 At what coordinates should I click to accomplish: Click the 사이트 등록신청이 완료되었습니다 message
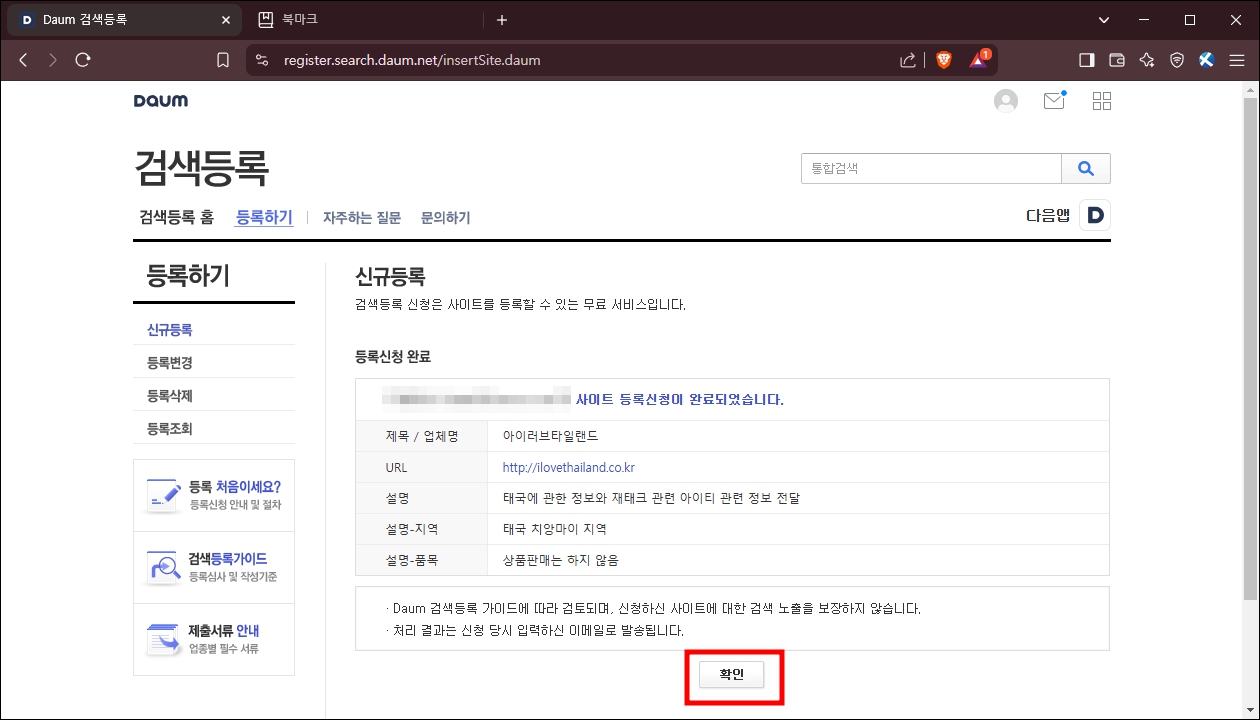pos(680,399)
